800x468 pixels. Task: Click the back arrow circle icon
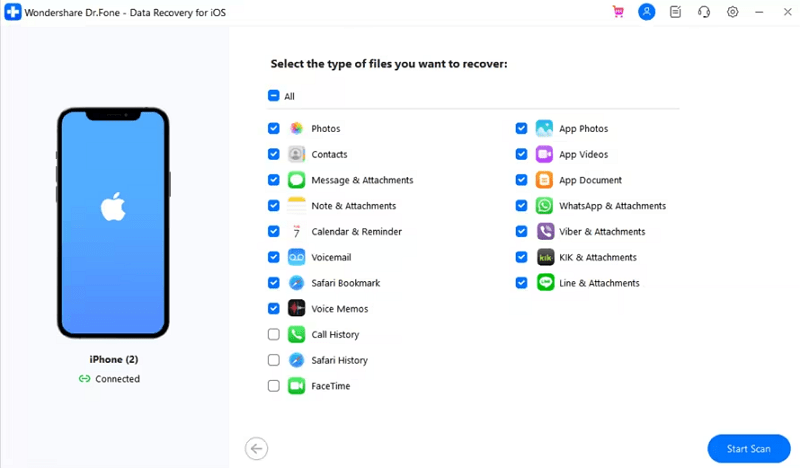click(x=256, y=449)
